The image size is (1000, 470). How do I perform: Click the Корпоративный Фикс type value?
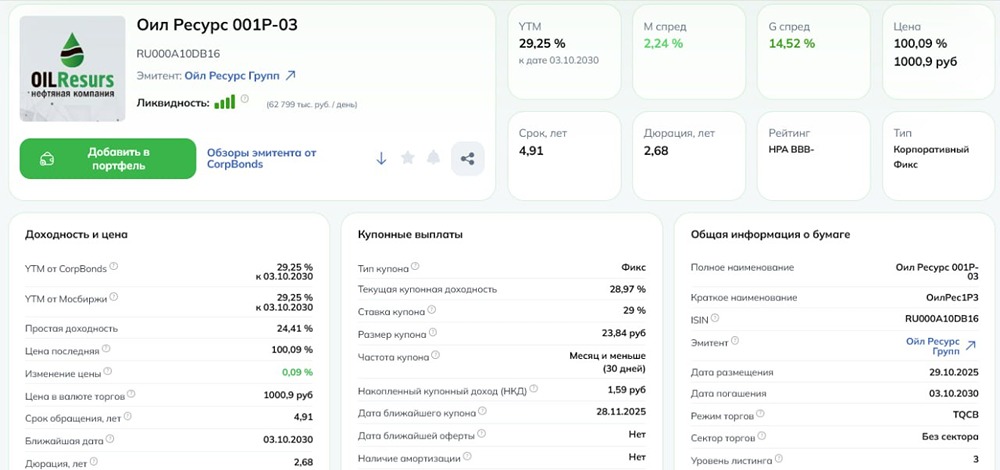(932, 157)
